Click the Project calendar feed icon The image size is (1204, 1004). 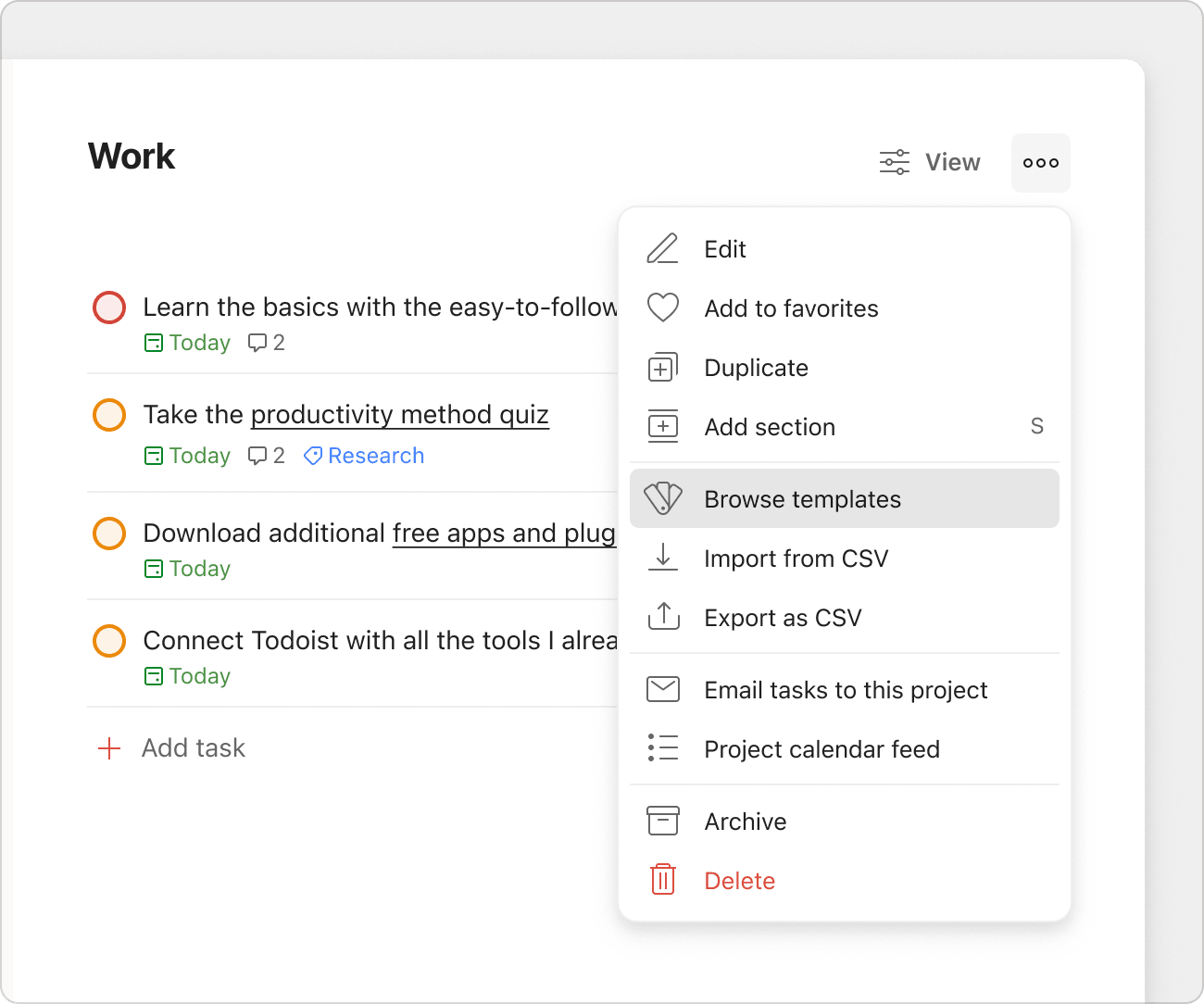662,748
